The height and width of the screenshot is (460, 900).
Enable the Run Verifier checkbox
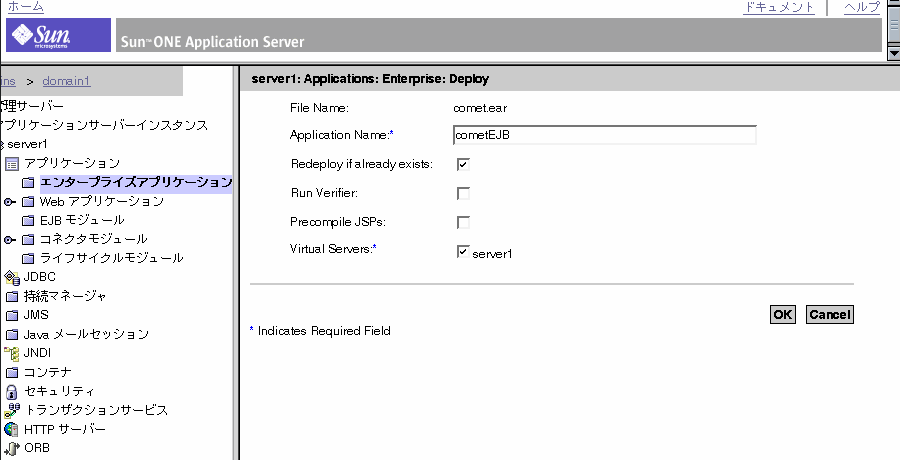(x=463, y=194)
